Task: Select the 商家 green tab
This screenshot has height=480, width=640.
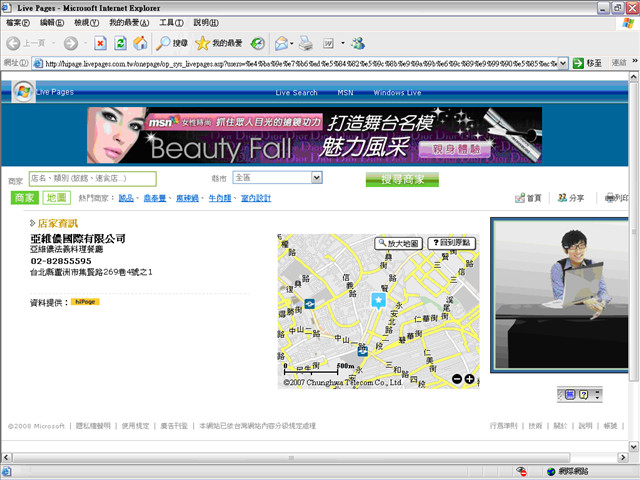Action: tap(24, 198)
